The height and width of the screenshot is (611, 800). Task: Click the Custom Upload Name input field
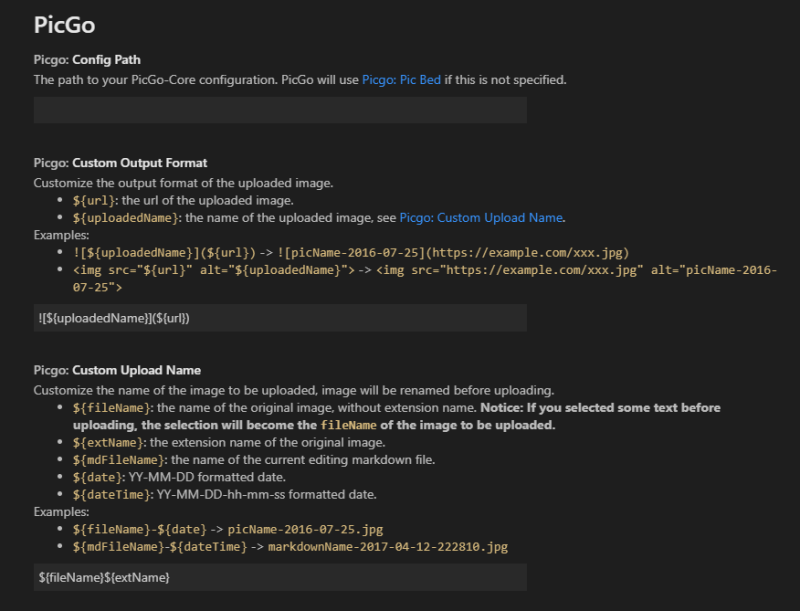pyautogui.click(x=280, y=577)
